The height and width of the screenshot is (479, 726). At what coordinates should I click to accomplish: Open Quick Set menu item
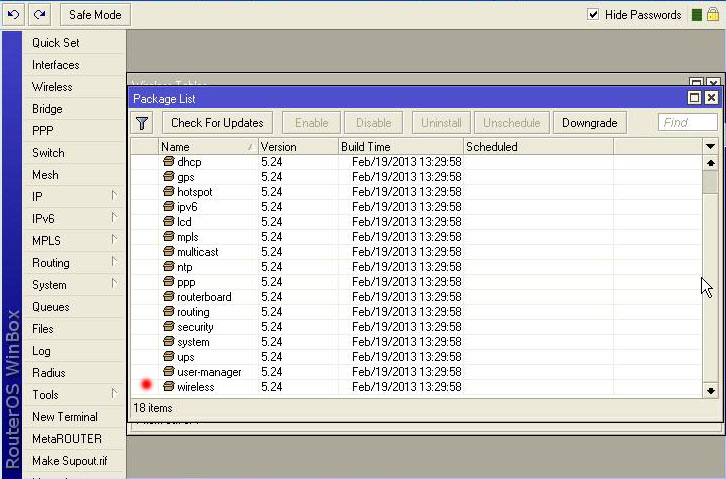[74, 43]
